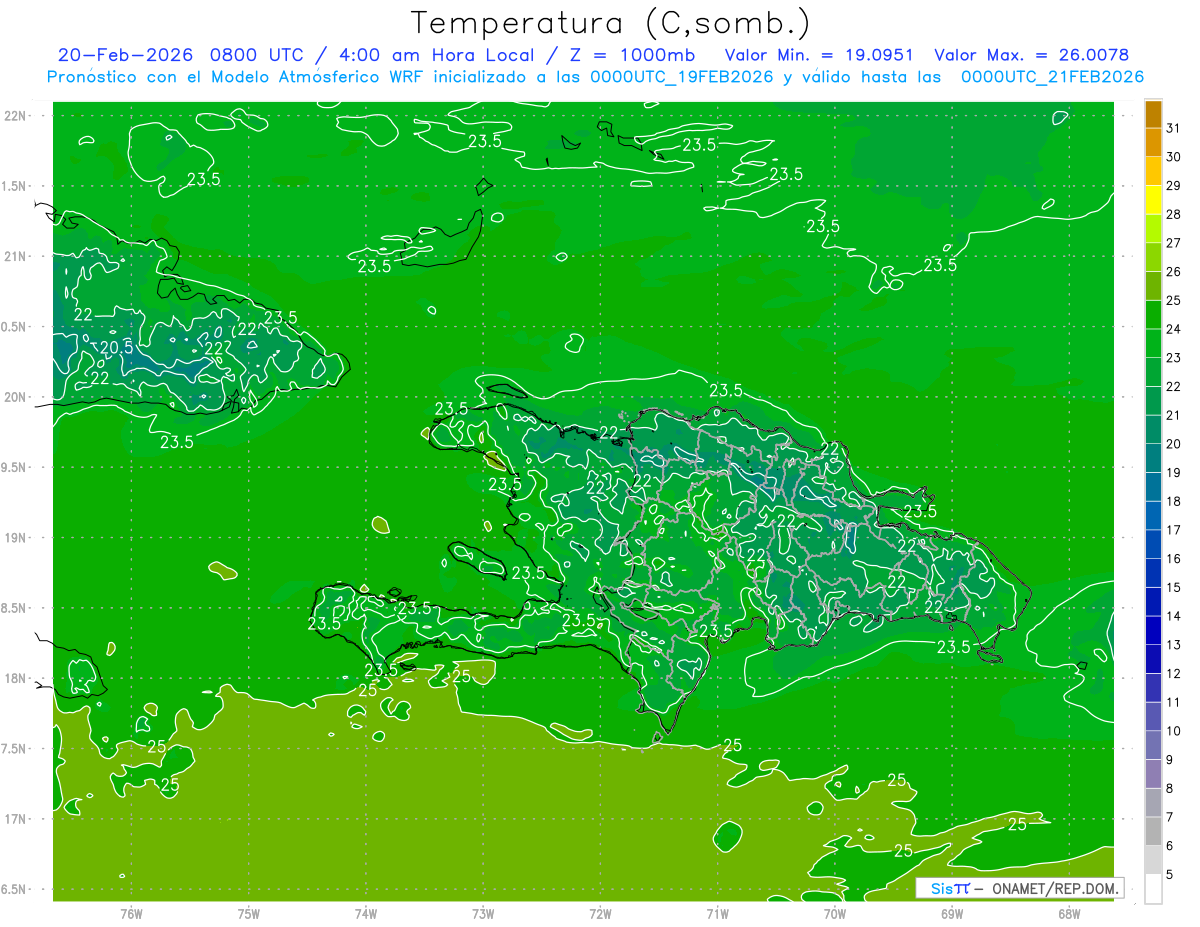Click the '76W' longitude axis label
The height and width of the screenshot is (927, 1200).
click(131, 913)
